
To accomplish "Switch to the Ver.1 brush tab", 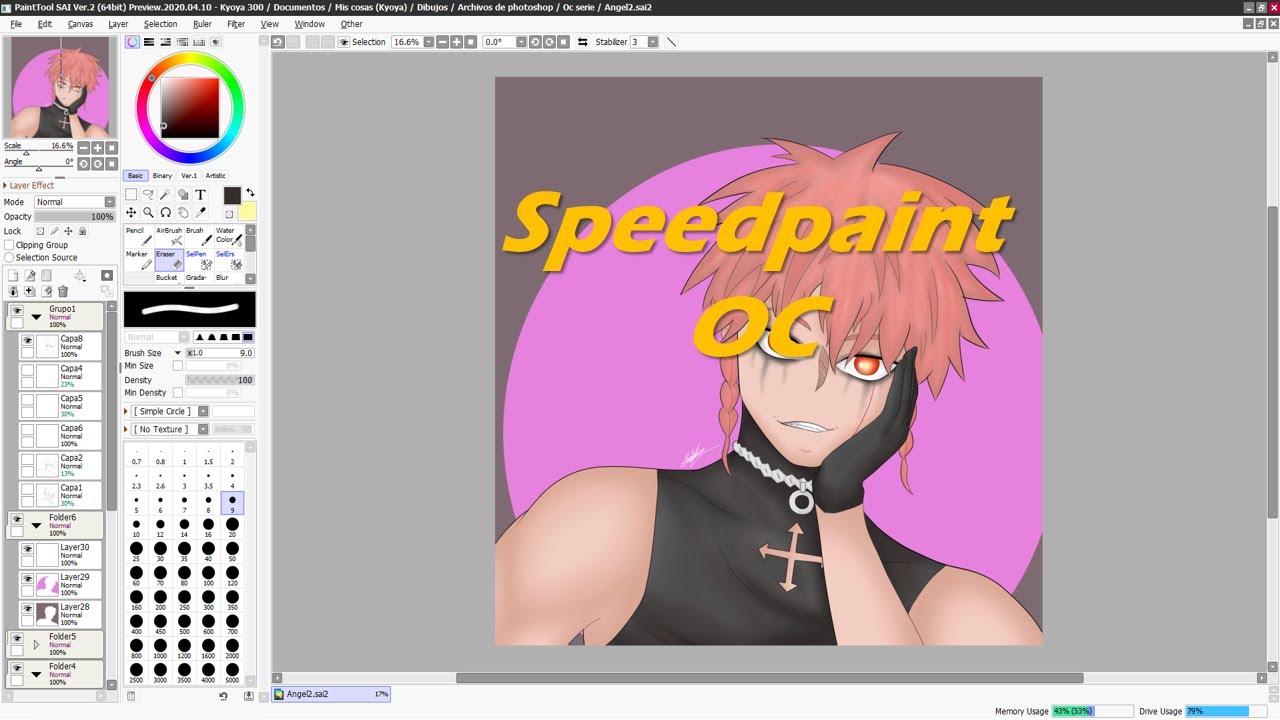I will click(x=189, y=176).
